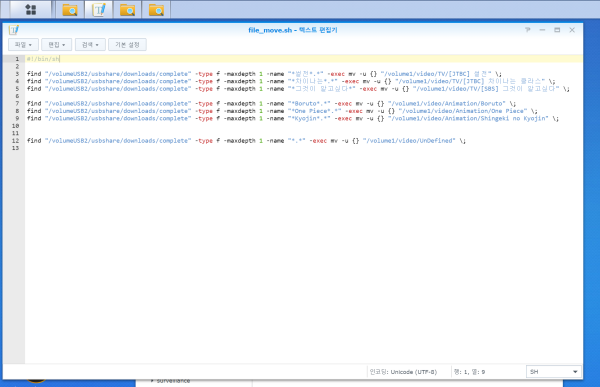Click the 기본 설정 button
The image size is (600, 387).
click(127, 45)
